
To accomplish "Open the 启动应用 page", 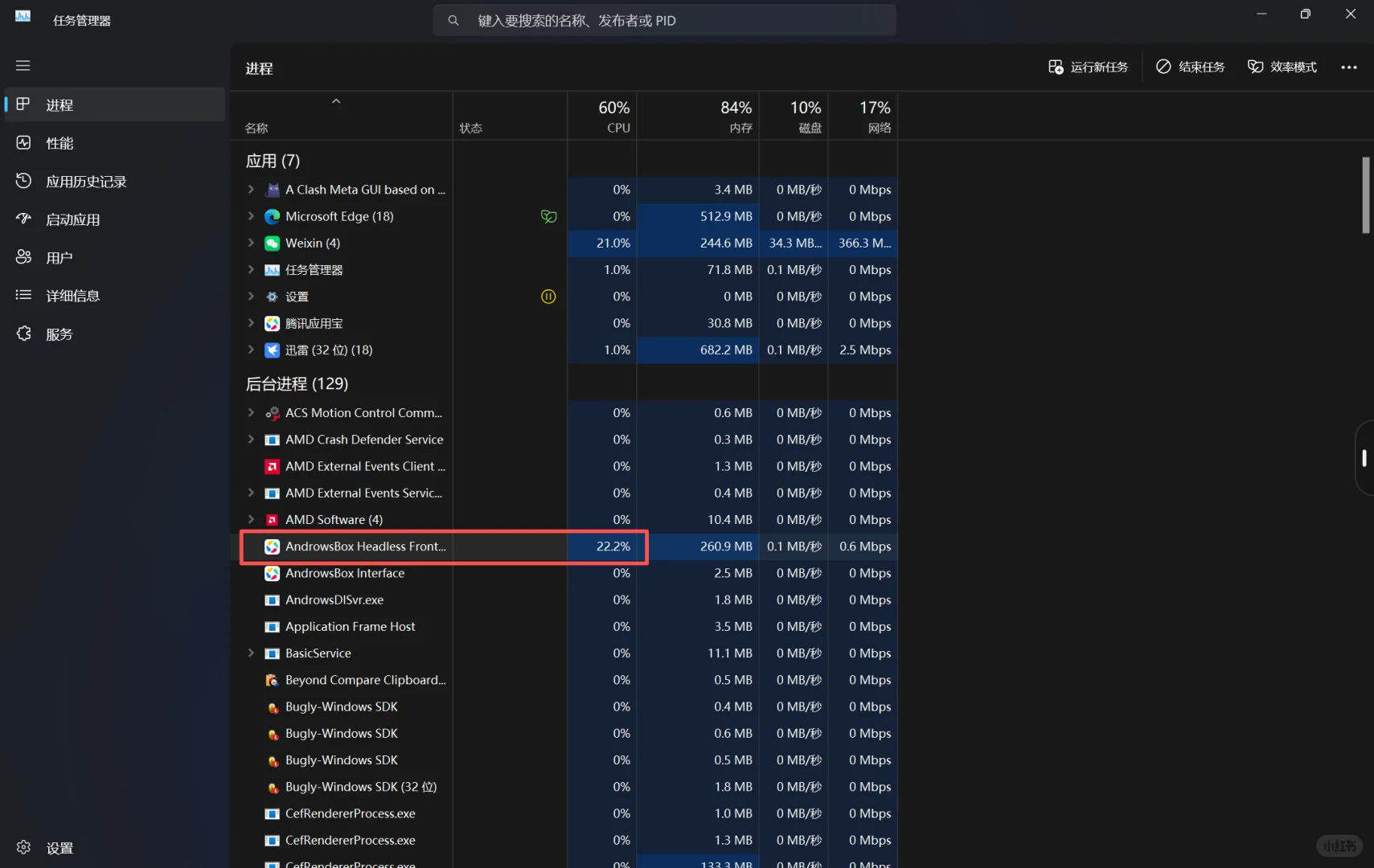I will (x=115, y=219).
